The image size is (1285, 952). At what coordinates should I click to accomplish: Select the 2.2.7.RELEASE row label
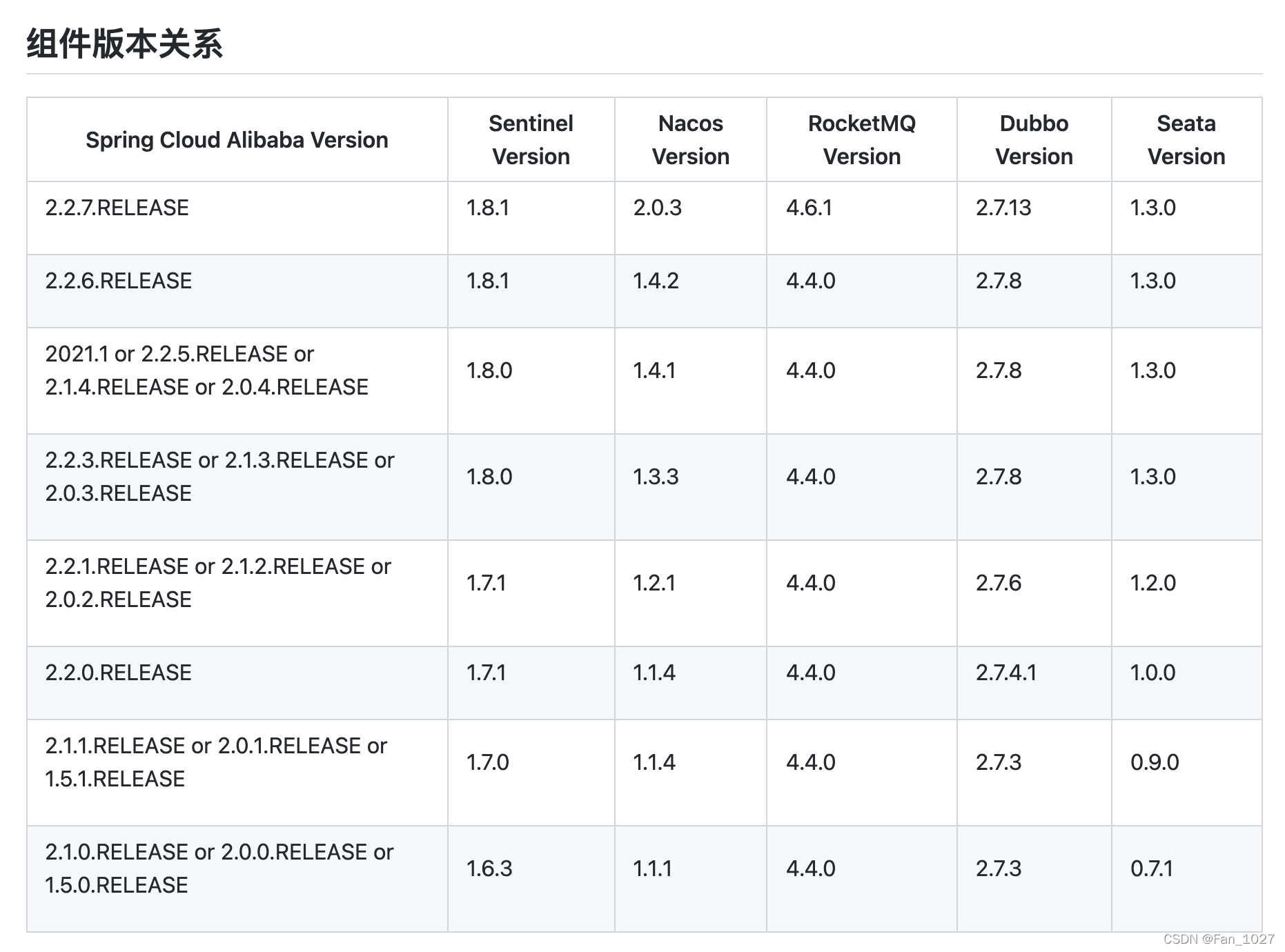coord(117,208)
